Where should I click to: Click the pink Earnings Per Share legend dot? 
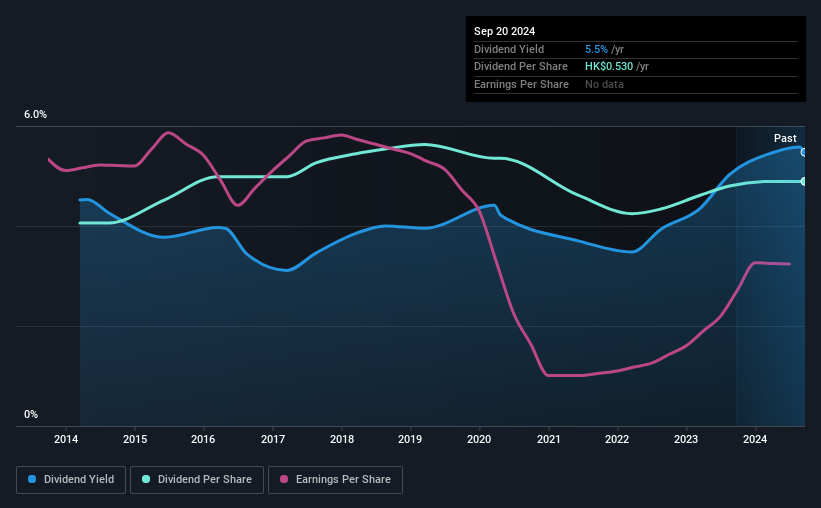click(x=284, y=479)
